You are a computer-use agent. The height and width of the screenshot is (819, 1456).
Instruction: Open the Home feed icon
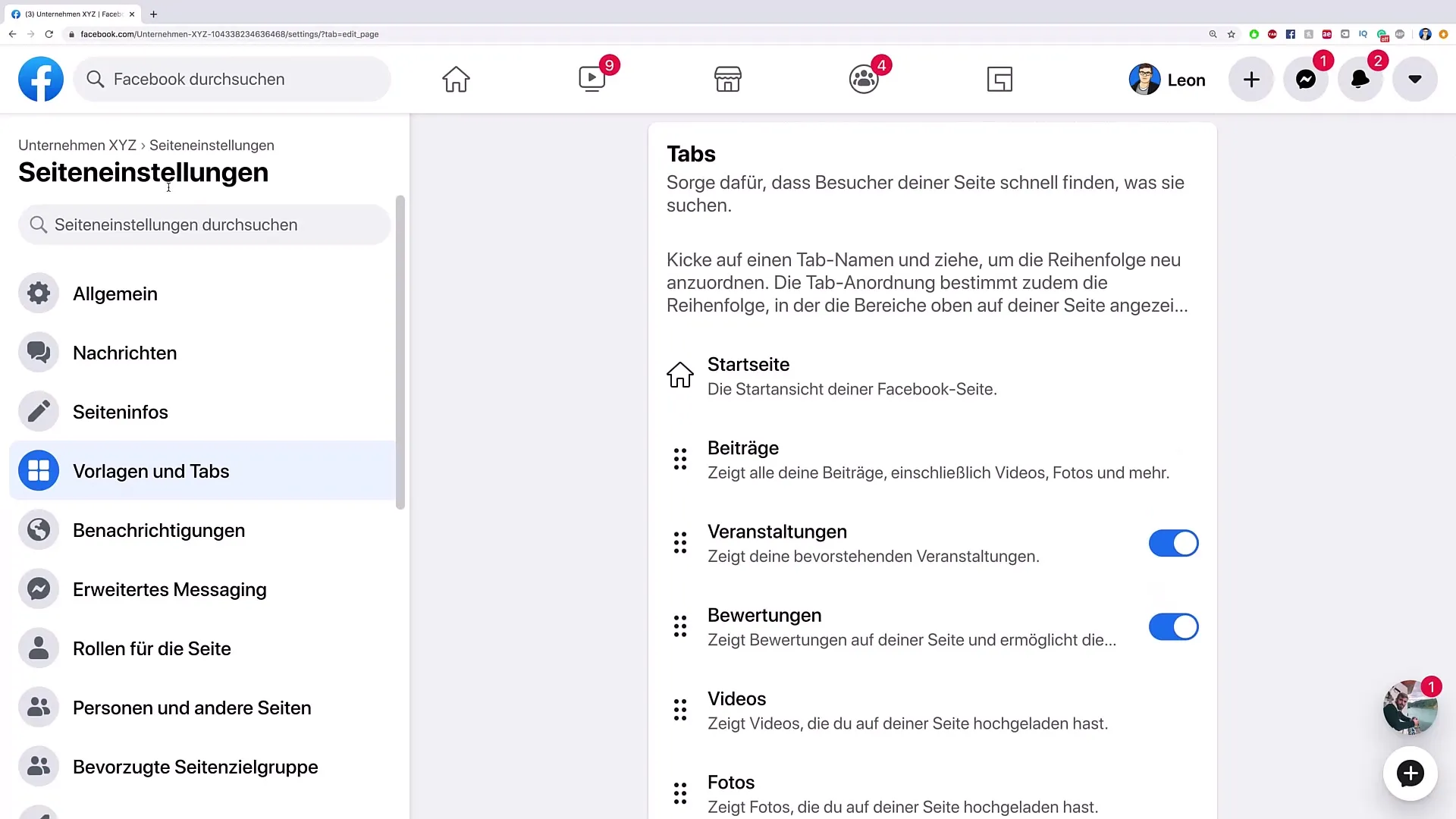[x=456, y=79]
